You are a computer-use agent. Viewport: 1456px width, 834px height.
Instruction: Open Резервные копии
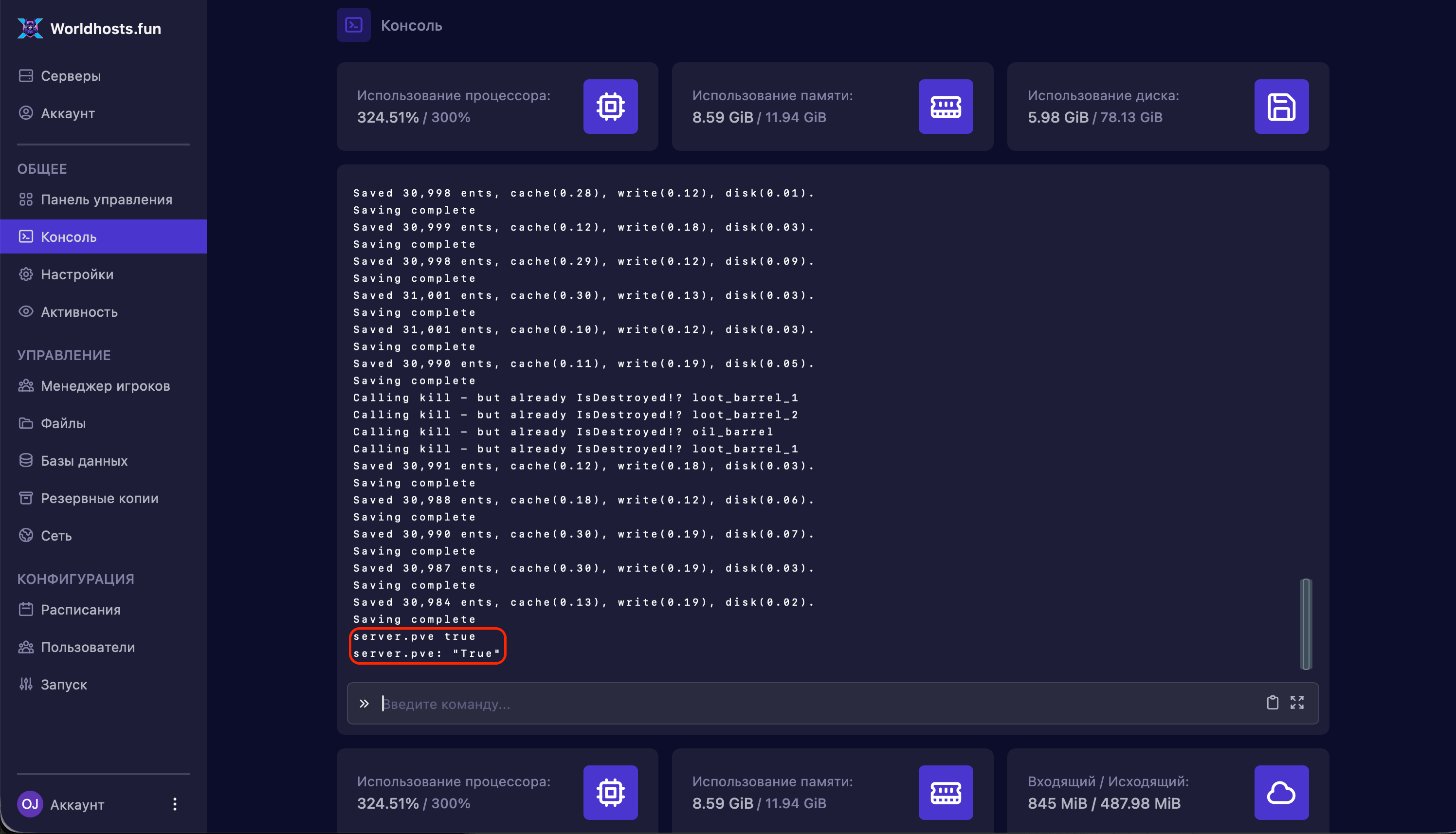point(103,498)
